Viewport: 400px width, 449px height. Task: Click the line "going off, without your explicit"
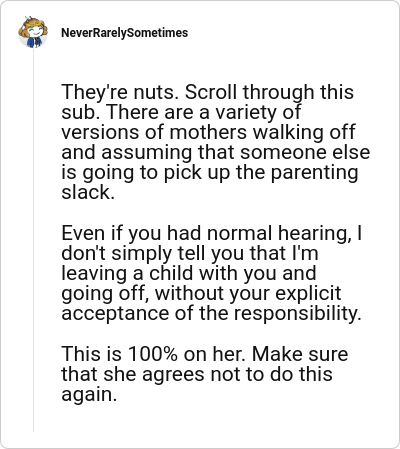(201, 293)
